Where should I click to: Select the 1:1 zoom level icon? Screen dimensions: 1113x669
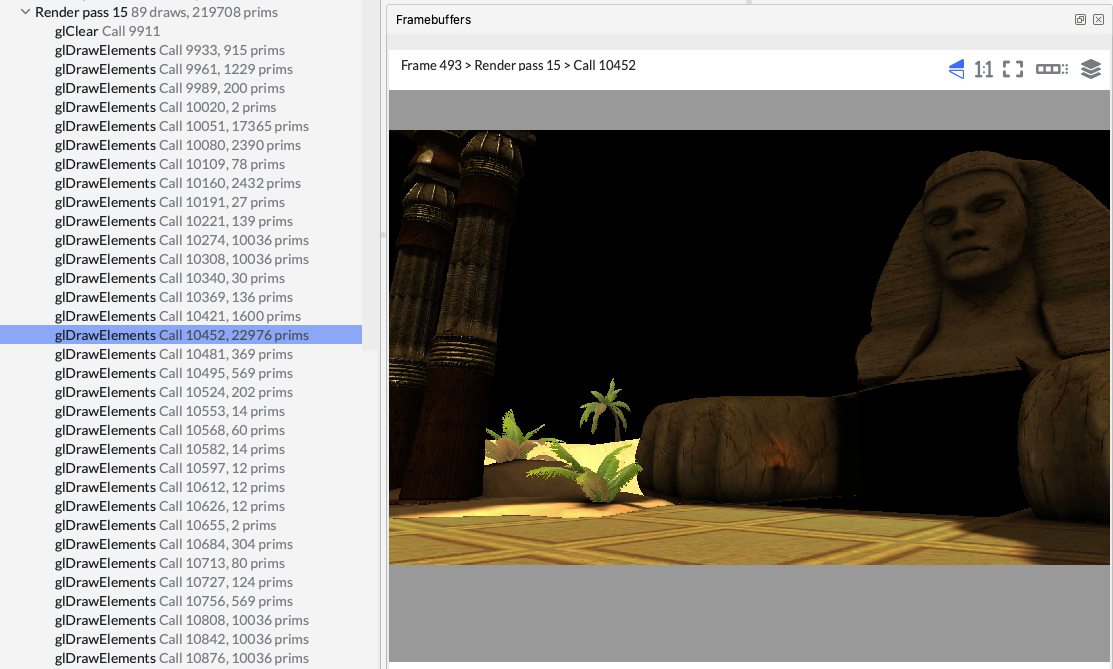click(x=983, y=69)
